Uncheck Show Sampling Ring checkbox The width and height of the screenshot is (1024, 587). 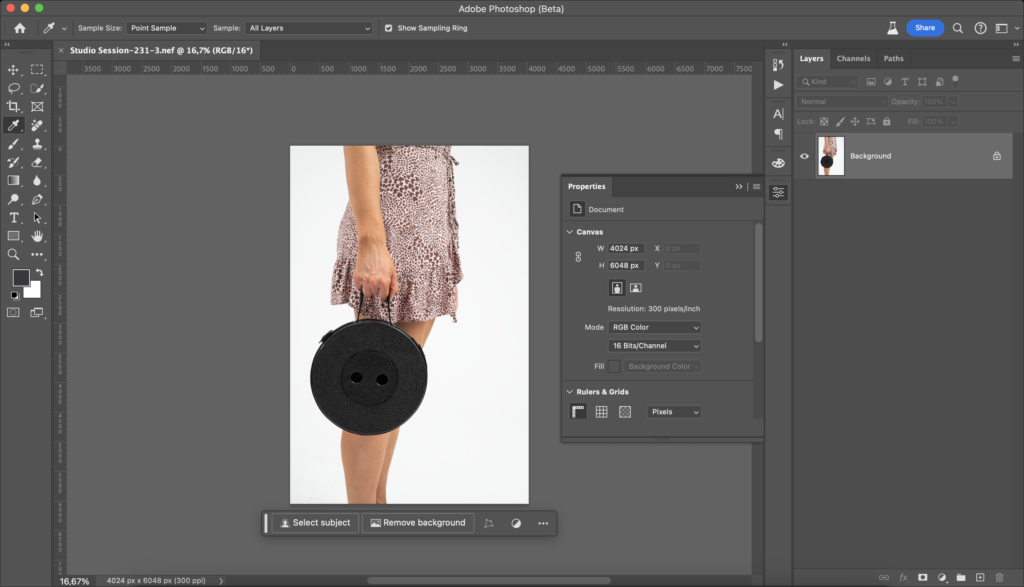(389, 28)
